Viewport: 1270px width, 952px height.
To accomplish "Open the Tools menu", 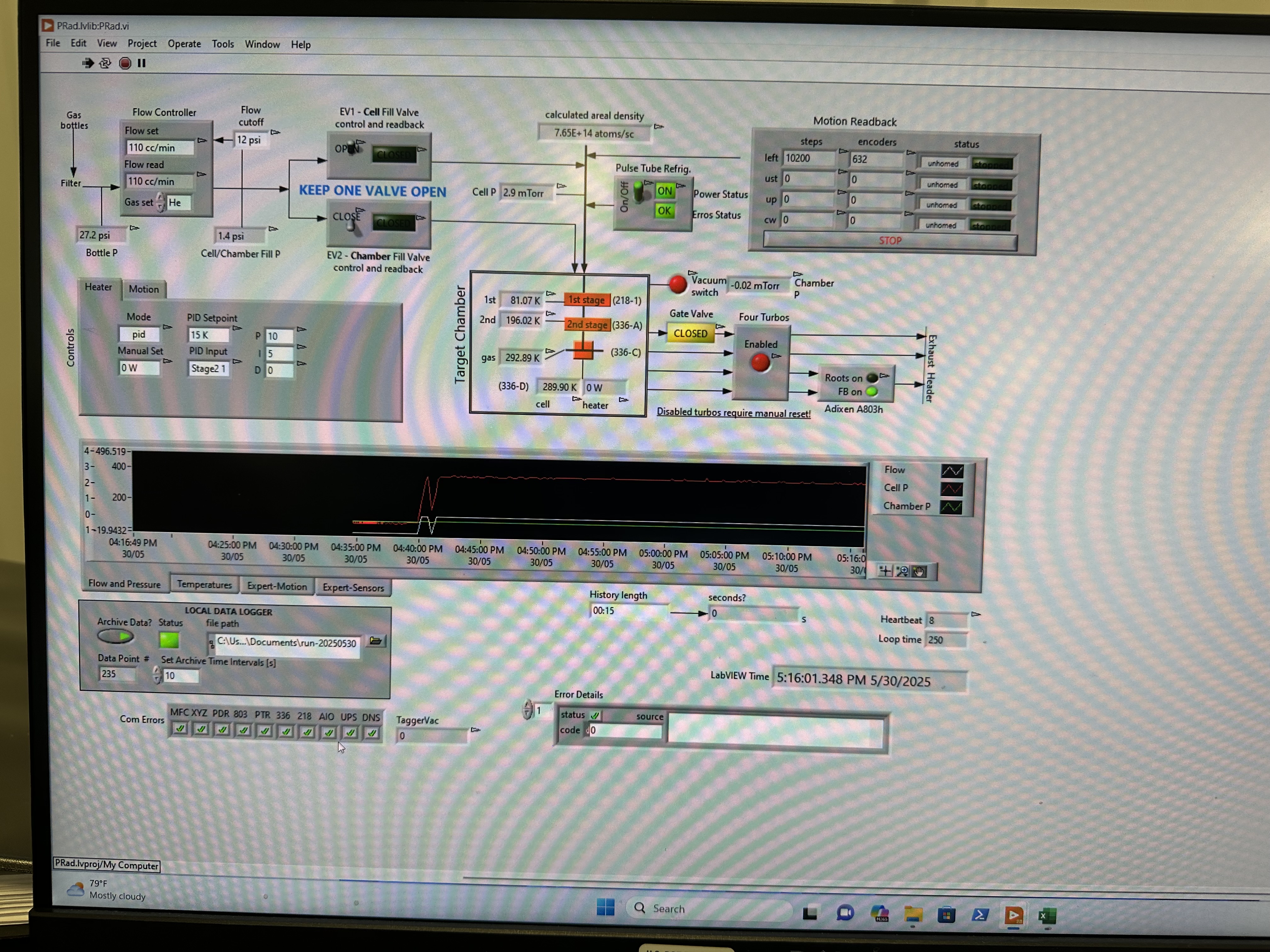I will tap(223, 44).
